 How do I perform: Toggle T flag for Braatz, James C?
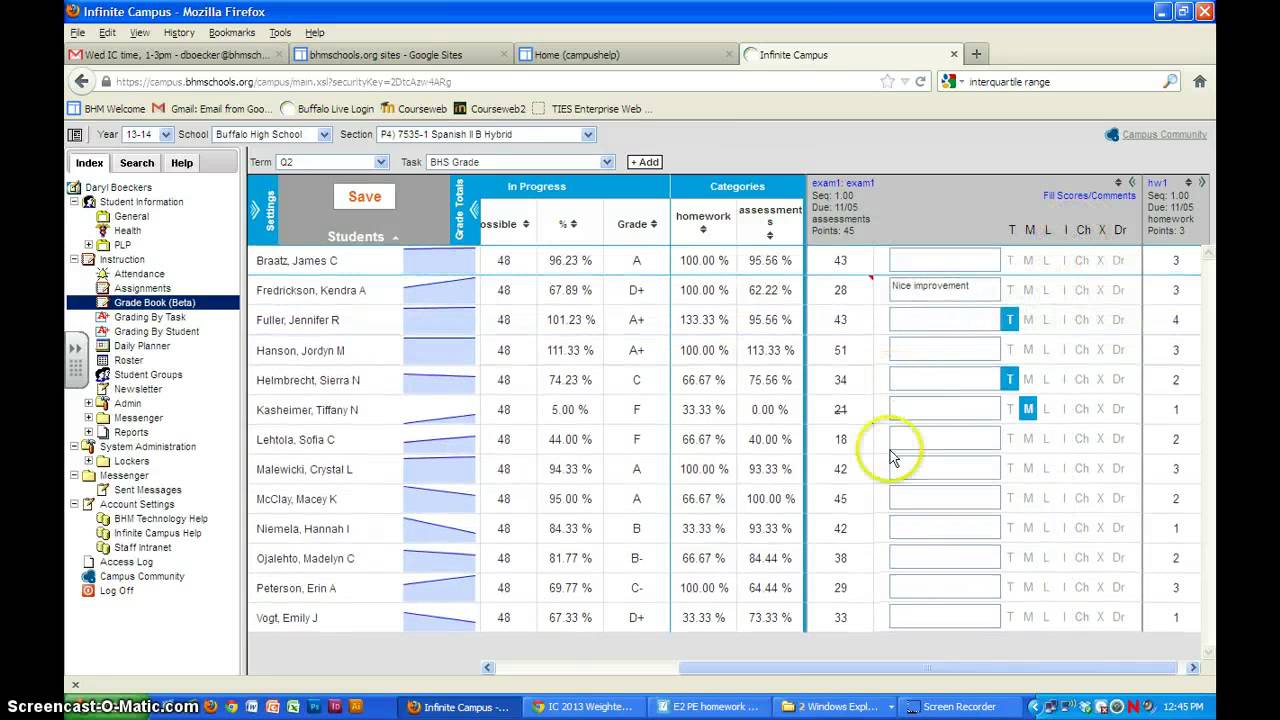coord(1010,261)
